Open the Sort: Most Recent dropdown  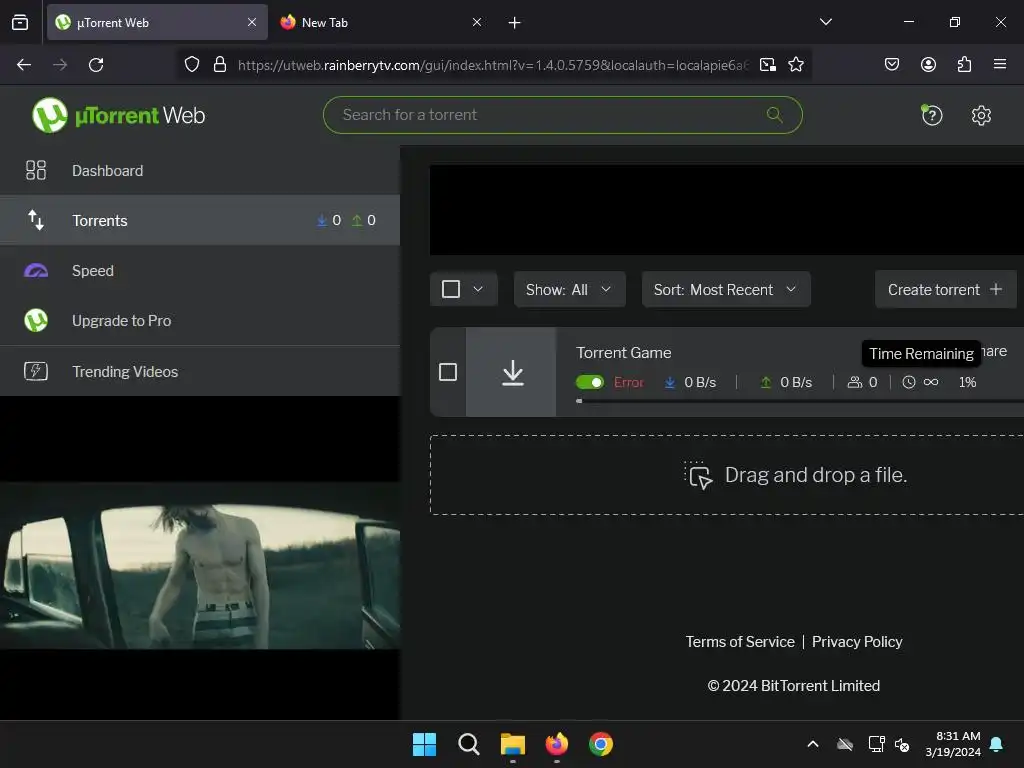pyautogui.click(x=726, y=289)
